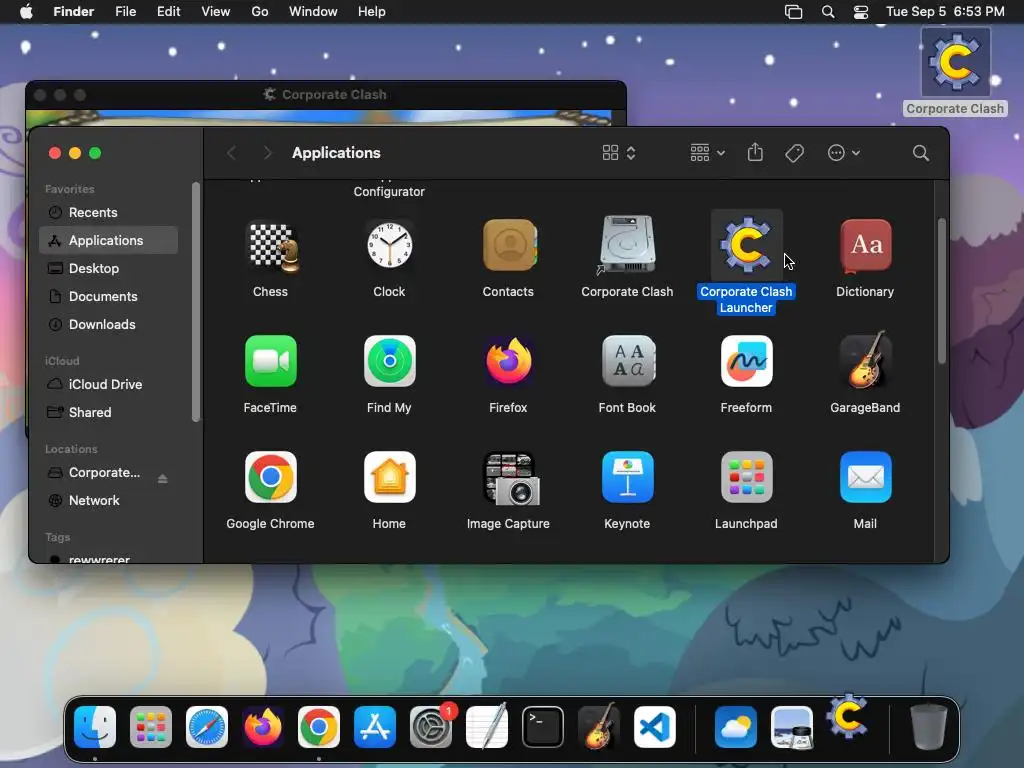1024x768 pixels.
Task: Open the Trash in the Dock
Action: tap(929, 726)
